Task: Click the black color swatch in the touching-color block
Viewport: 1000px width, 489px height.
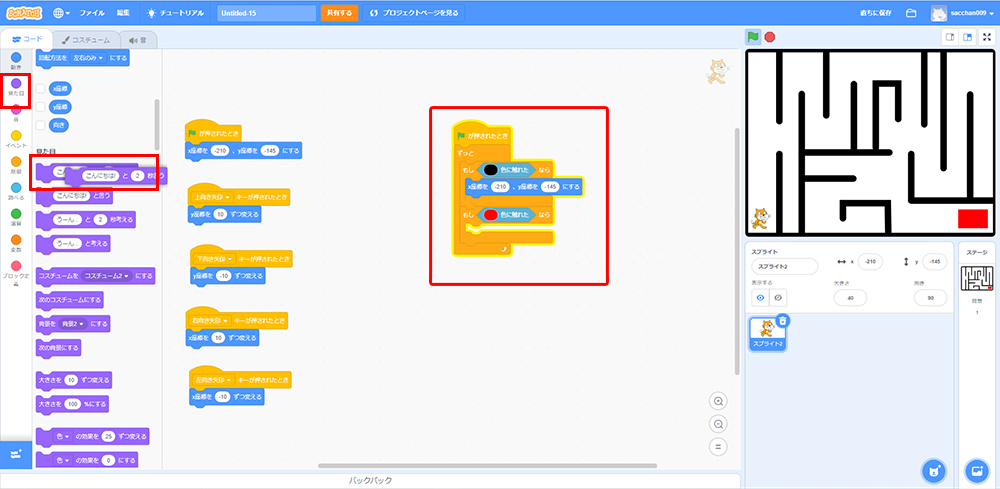Action: (490, 170)
